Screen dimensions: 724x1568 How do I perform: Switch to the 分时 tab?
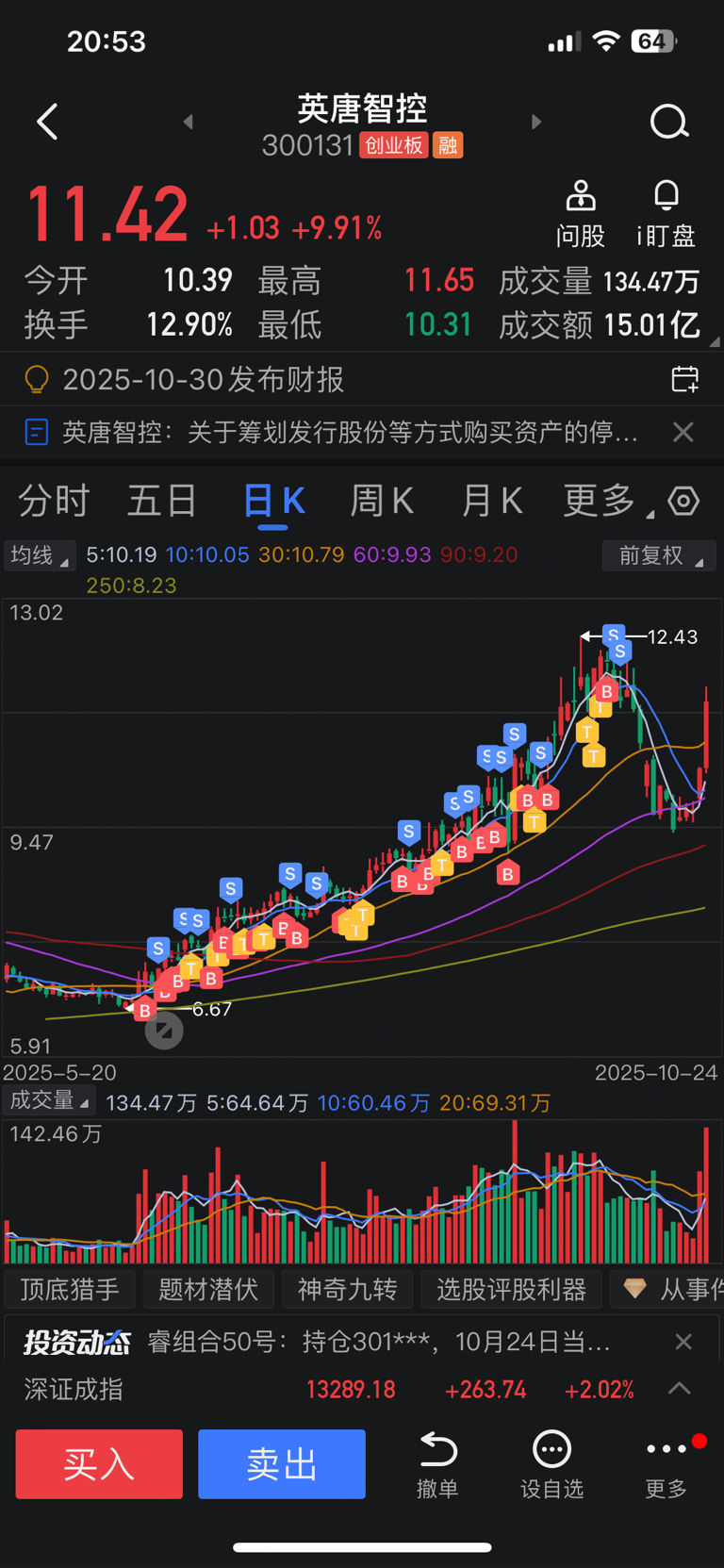tap(54, 501)
